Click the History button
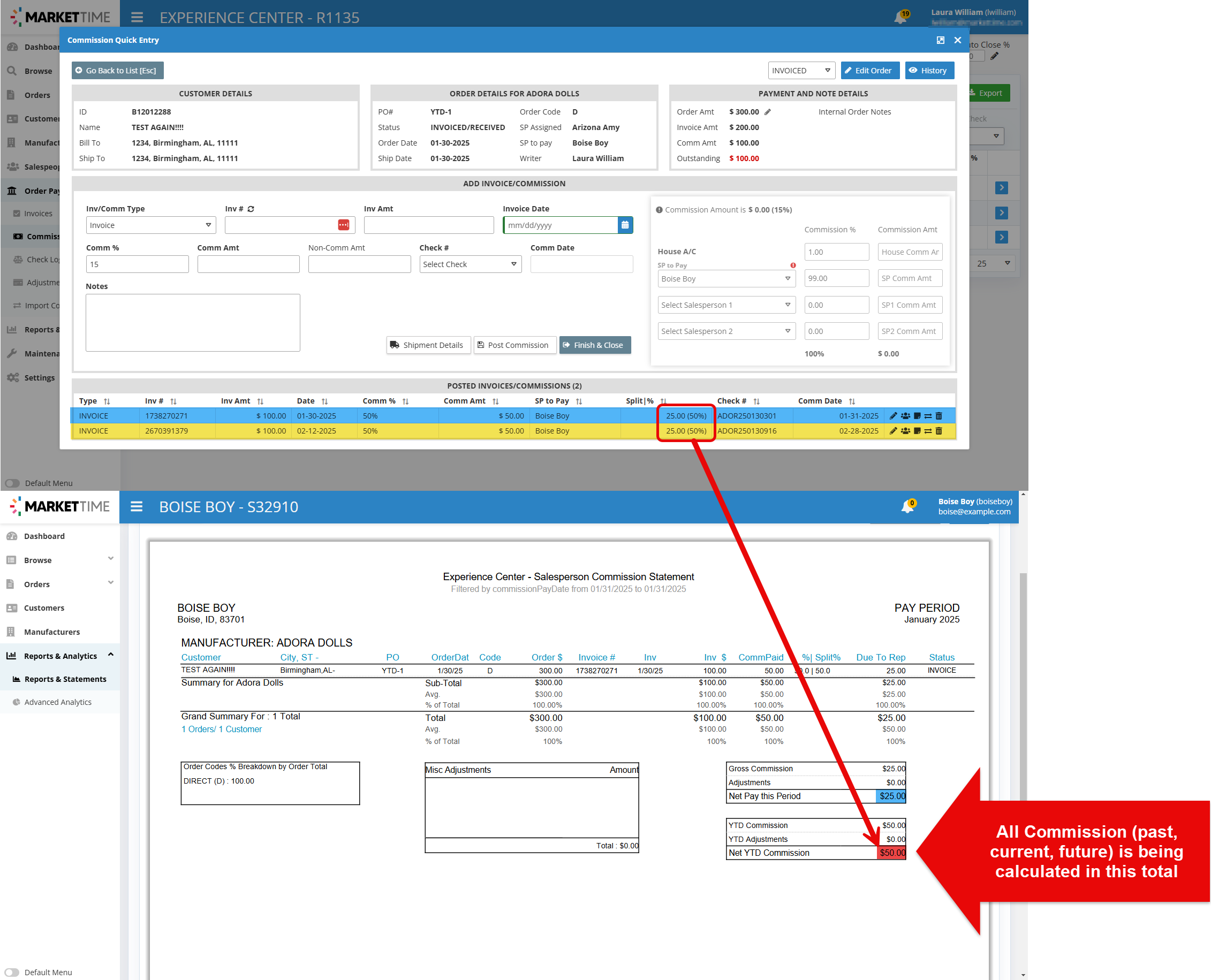 tap(930, 71)
